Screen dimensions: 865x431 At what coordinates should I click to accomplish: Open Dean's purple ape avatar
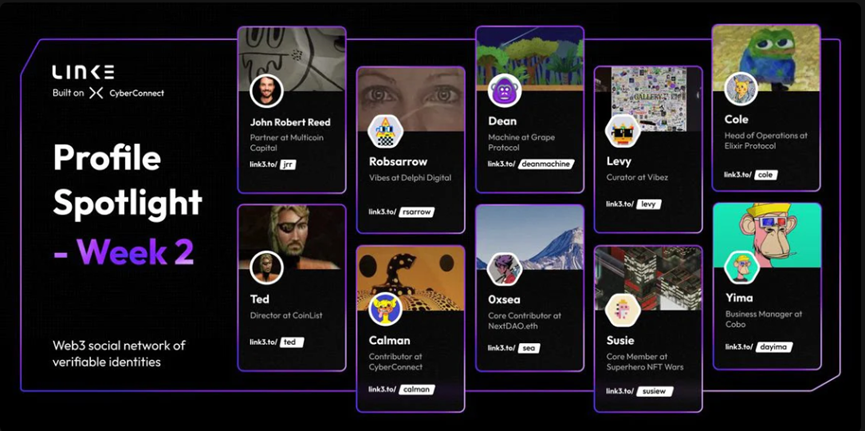pos(505,91)
